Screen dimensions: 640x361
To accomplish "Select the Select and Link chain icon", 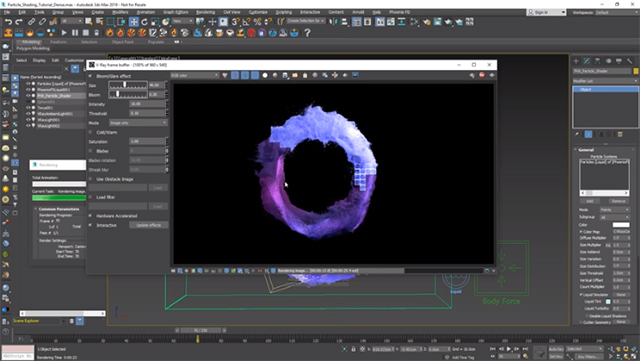I will point(31,22).
